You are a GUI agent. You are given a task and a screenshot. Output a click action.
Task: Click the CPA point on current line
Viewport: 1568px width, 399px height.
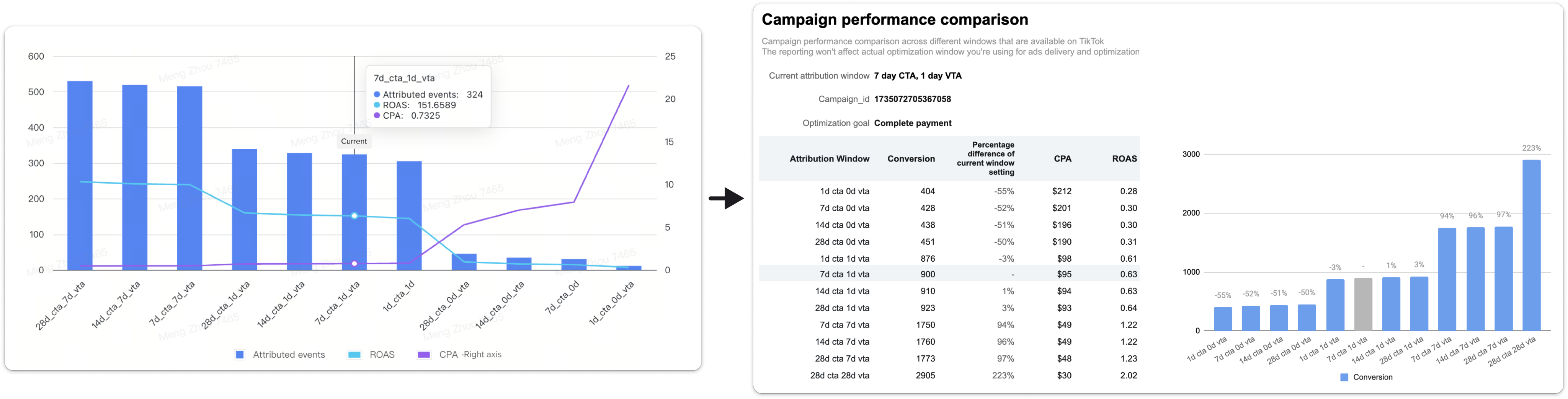(354, 263)
